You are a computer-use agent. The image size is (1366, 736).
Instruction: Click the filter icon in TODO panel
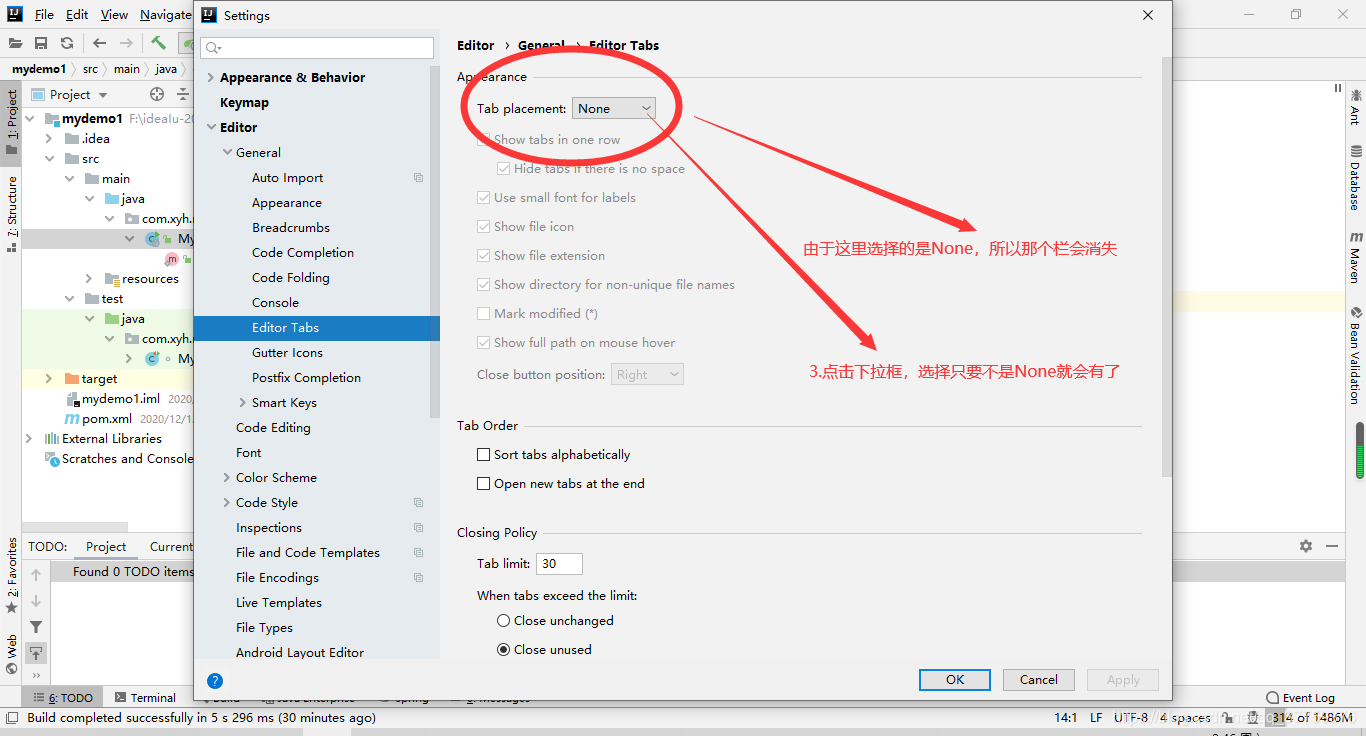36,627
